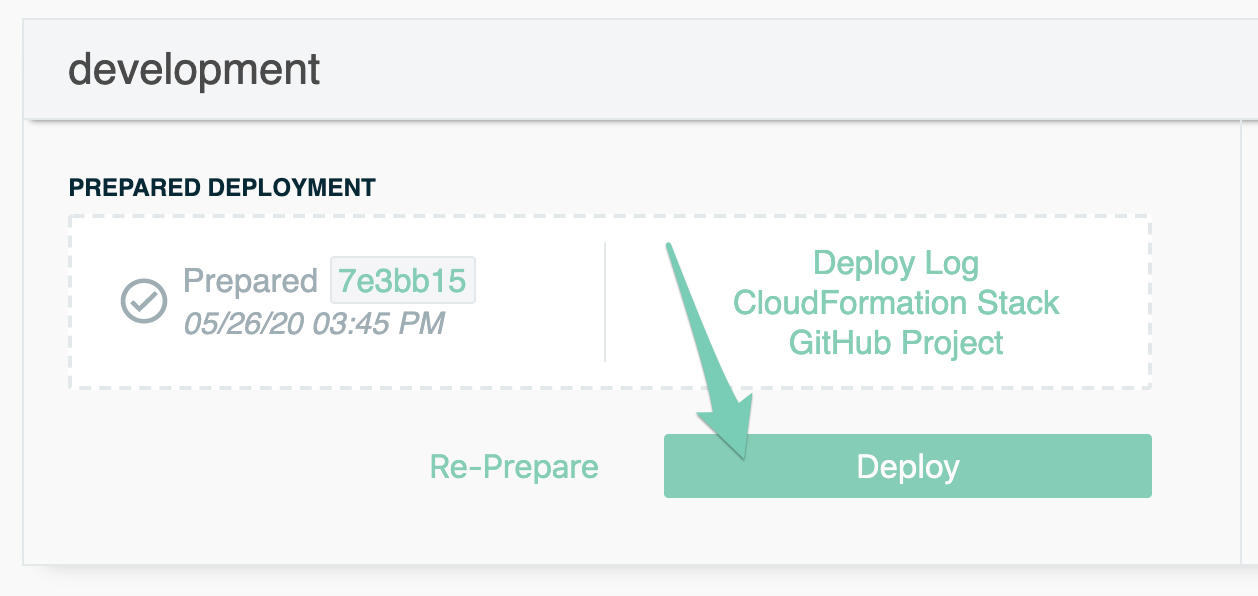Screen dimensions: 1258x596
Task: Click the Prepared status text
Action: 250,281
